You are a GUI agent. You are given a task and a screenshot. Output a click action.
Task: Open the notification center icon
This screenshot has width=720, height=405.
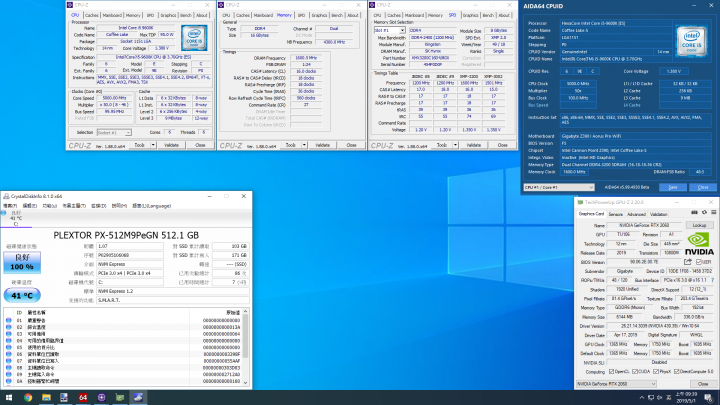(709, 398)
